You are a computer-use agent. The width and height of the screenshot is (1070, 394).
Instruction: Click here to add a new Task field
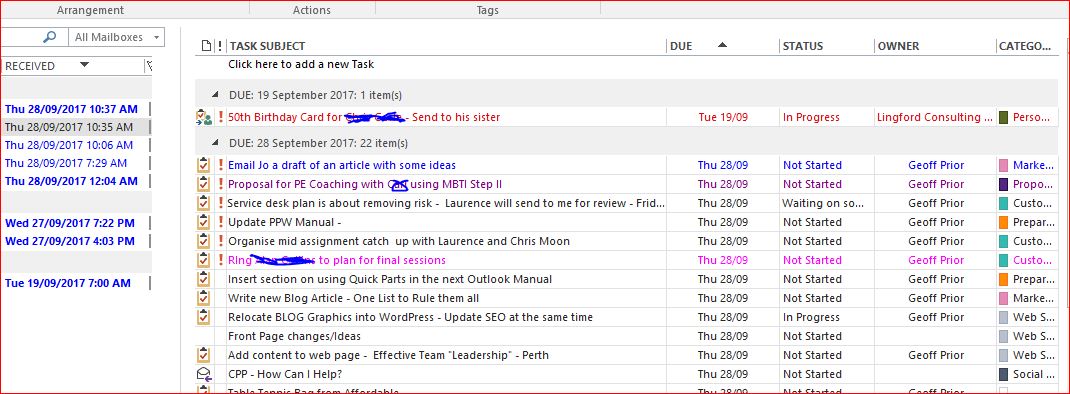click(300, 65)
